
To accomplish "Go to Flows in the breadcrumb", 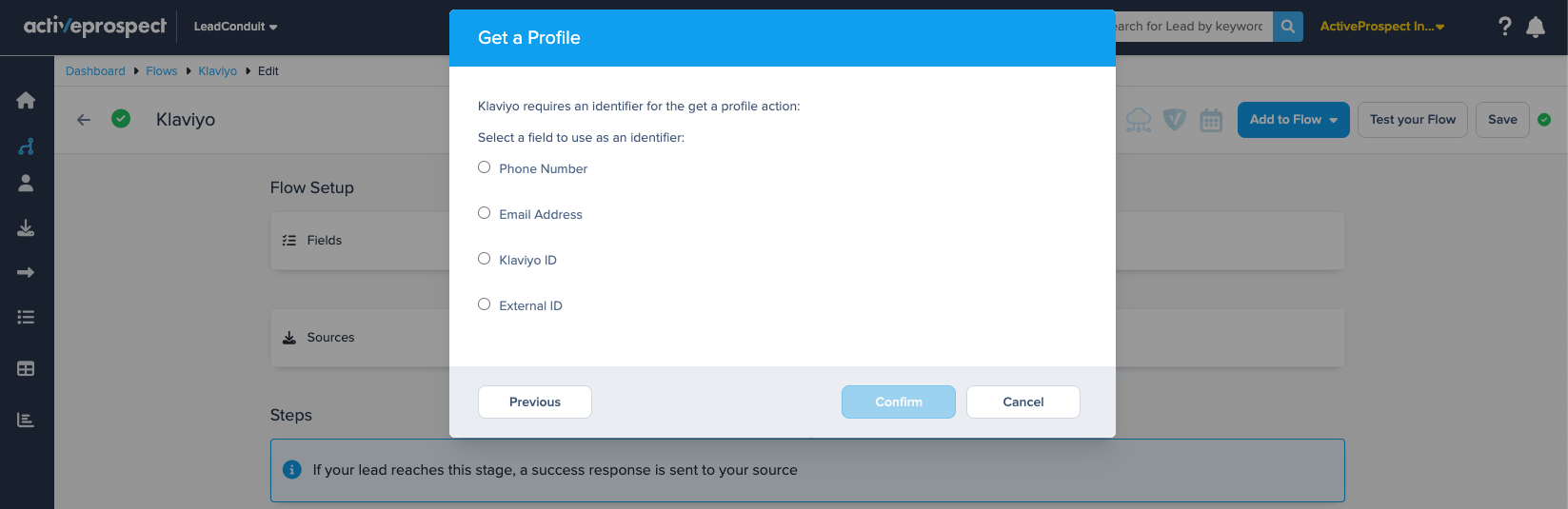I will pos(161,71).
